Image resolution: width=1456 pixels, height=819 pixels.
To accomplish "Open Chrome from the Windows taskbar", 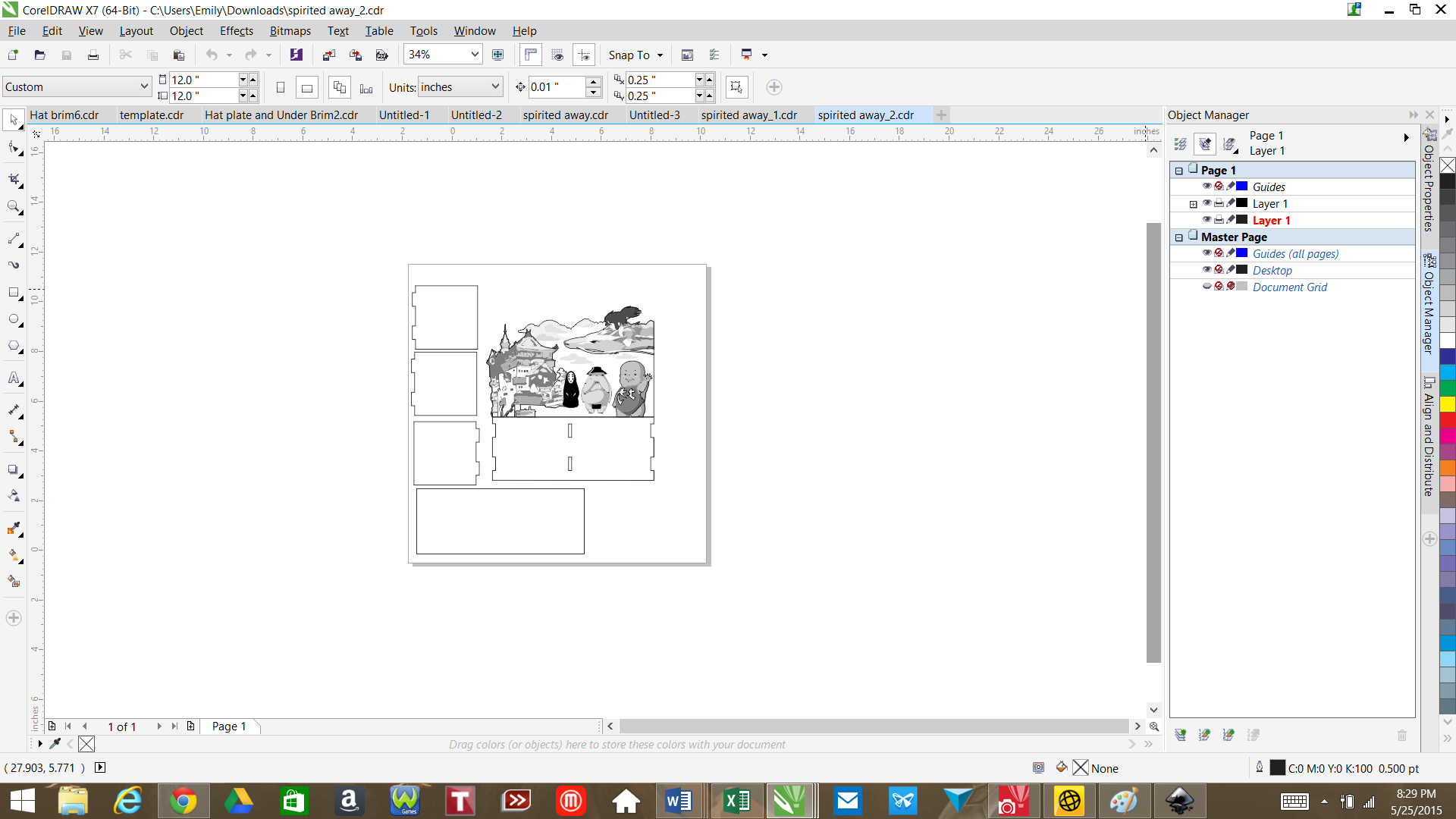I will (183, 801).
